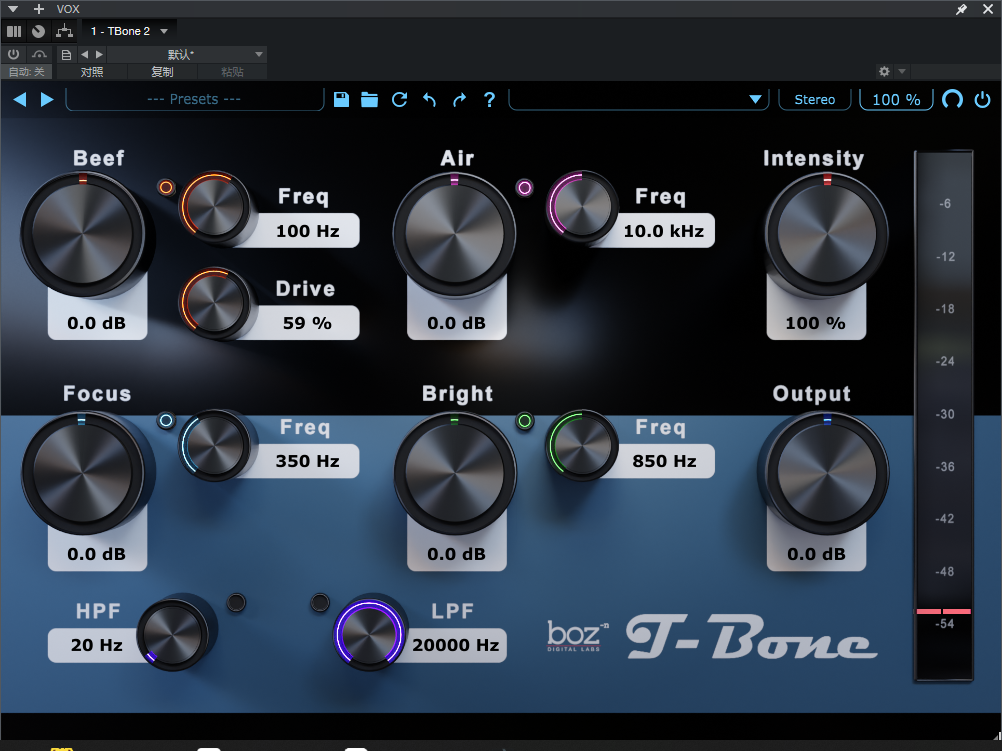The image size is (1002, 751).
Task: Click the Stereo mode button
Action: [x=815, y=100]
